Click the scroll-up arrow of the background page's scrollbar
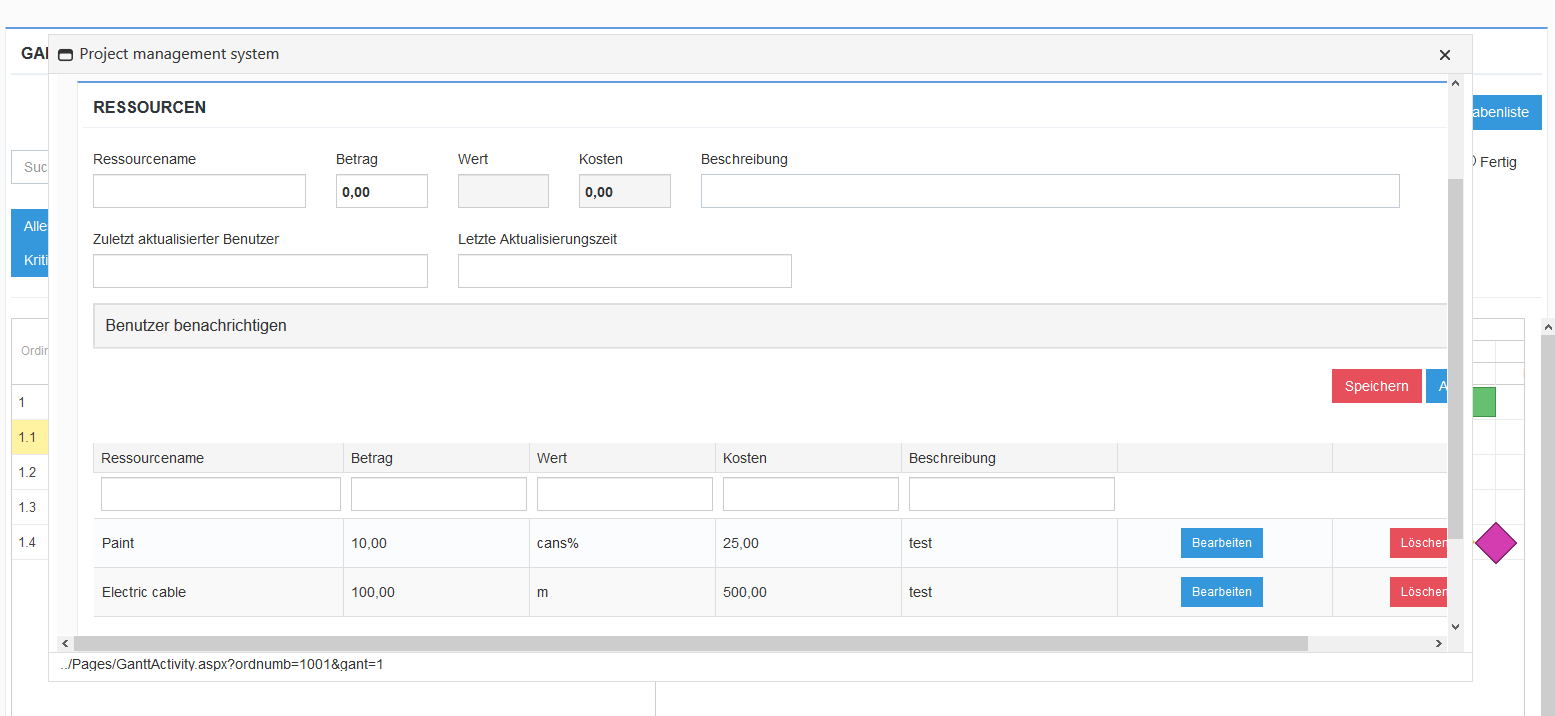 [1548, 326]
